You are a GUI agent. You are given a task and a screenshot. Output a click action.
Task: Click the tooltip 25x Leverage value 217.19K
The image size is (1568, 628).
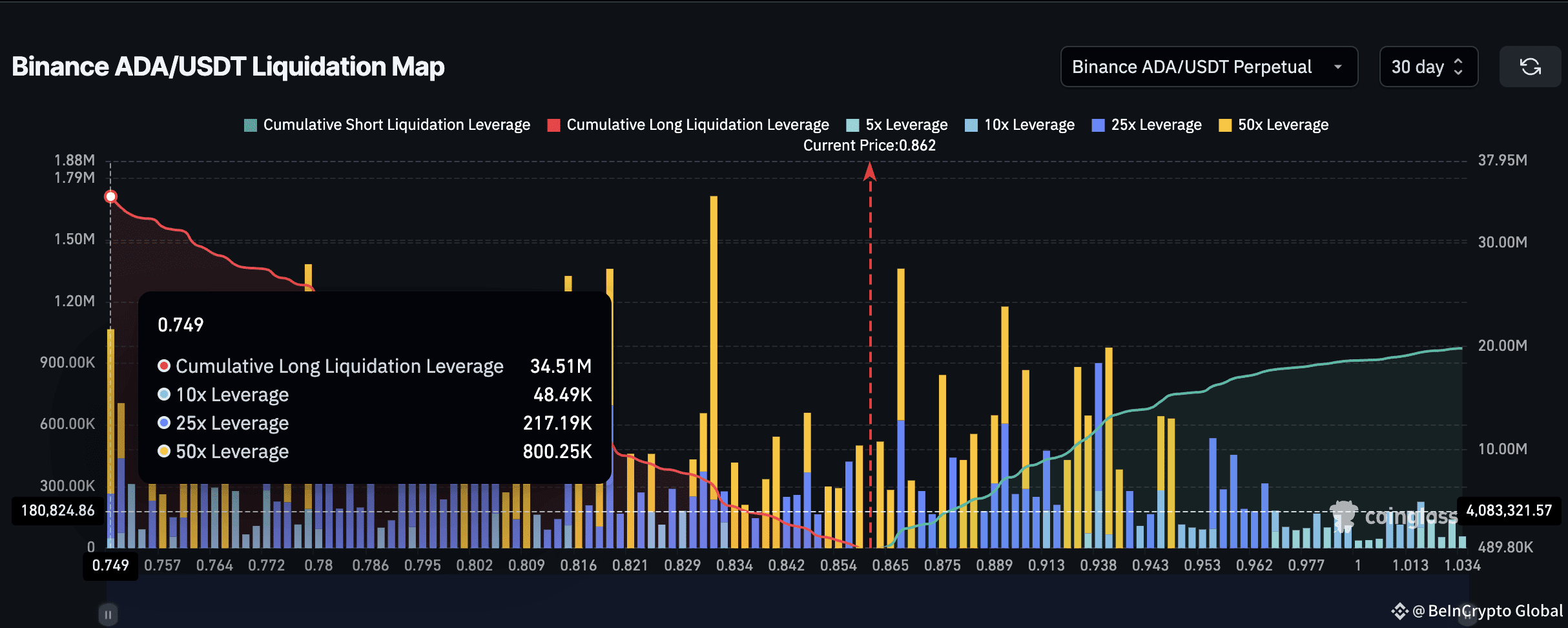557,423
